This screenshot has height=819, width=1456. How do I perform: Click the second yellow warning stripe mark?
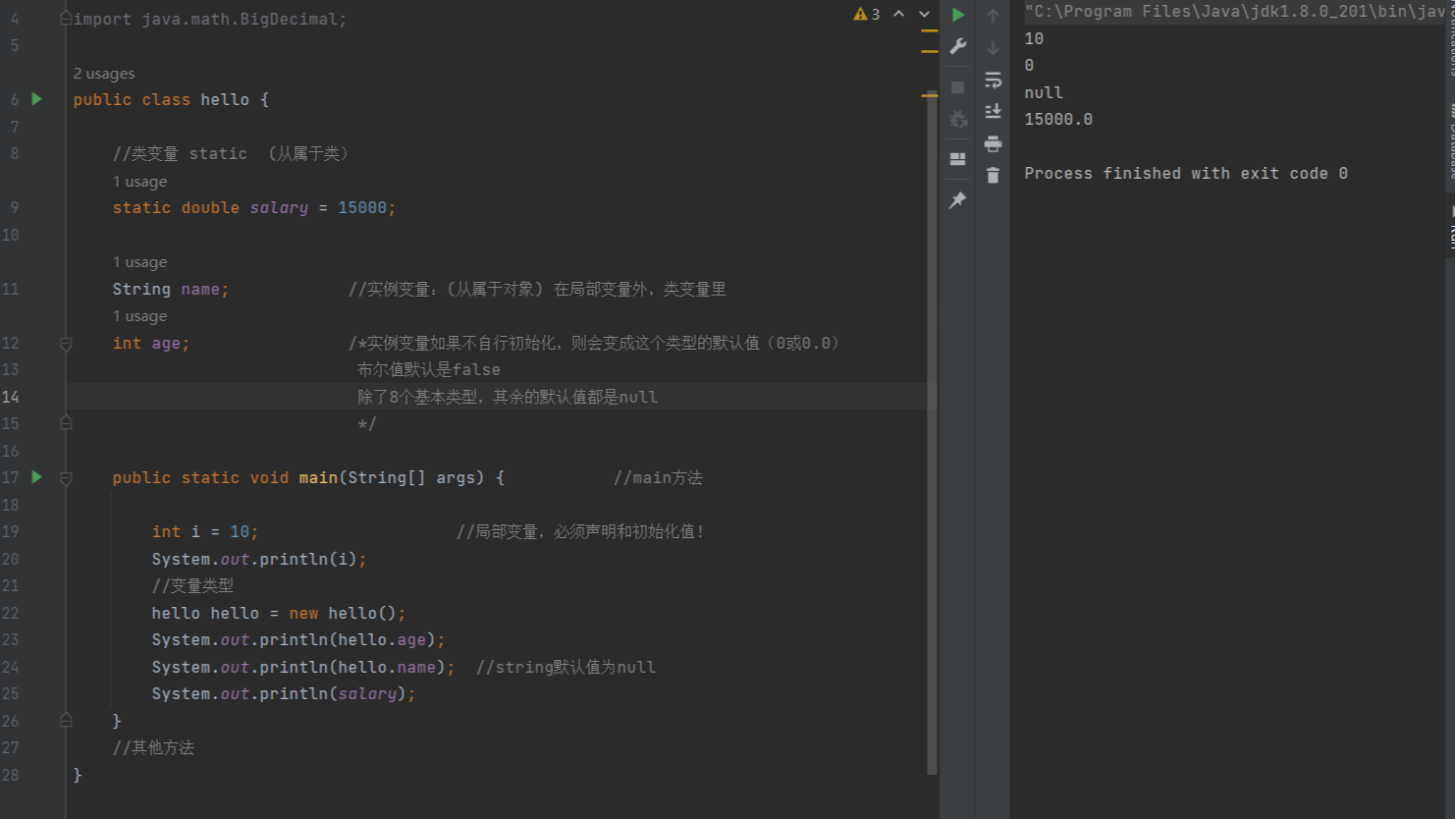coord(929,51)
